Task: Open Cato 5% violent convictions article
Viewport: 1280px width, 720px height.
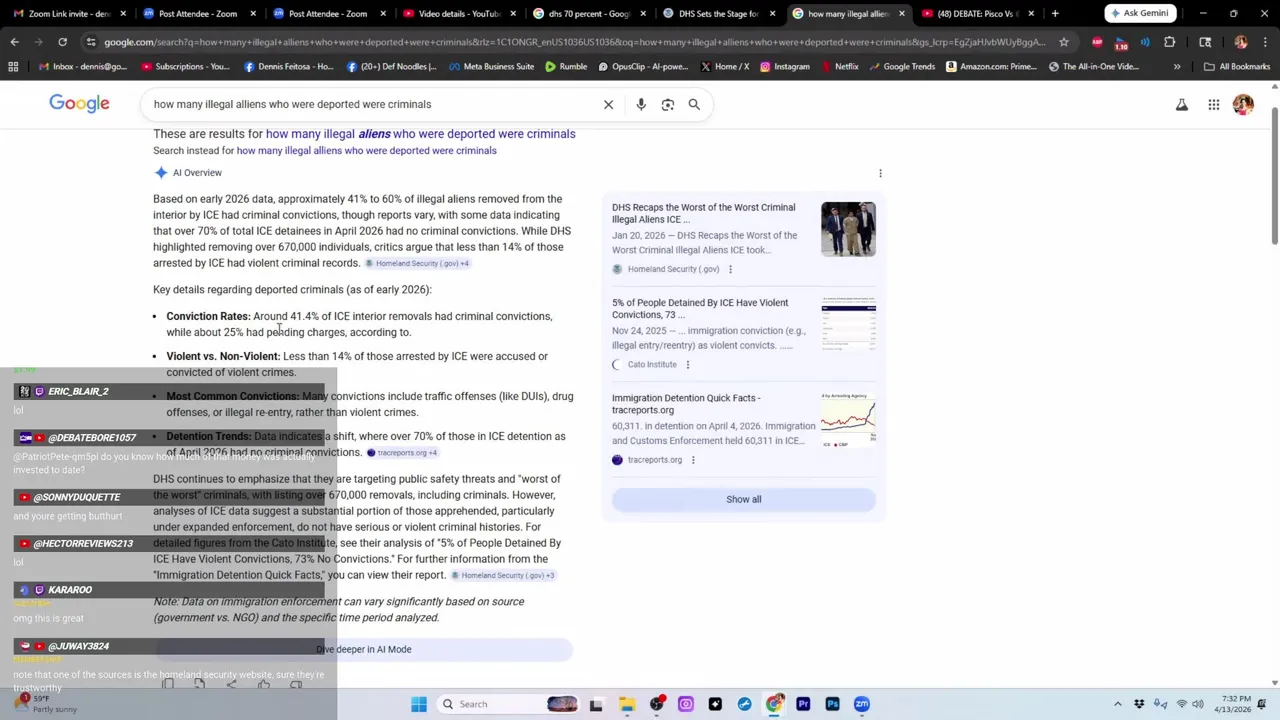Action: pos(700,308)
